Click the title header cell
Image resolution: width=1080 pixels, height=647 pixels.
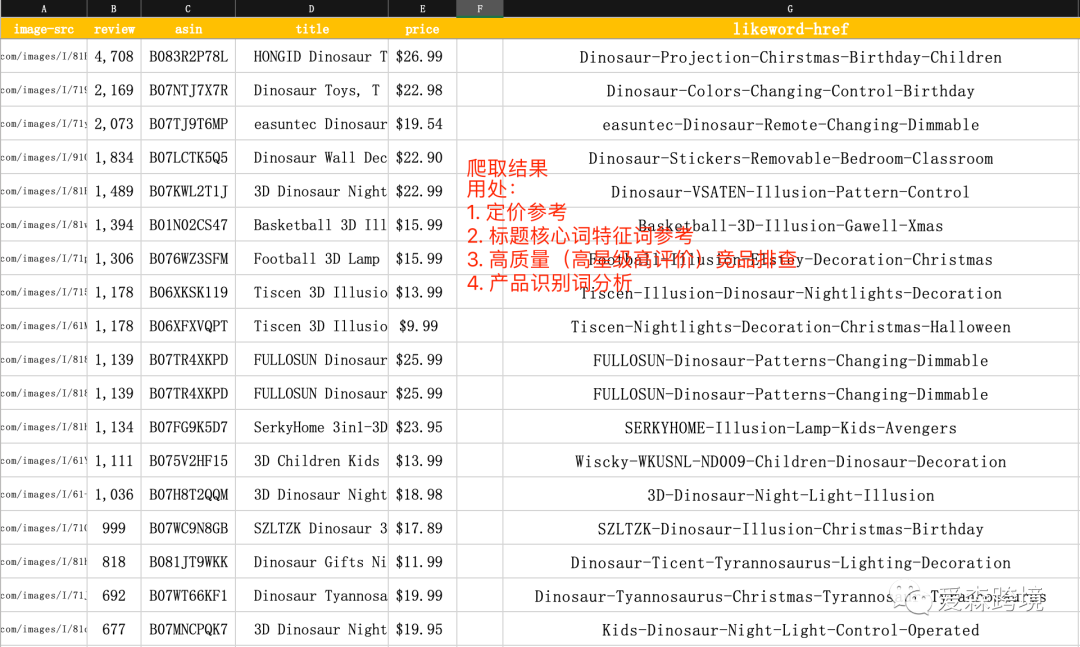[x=311, y=29]
